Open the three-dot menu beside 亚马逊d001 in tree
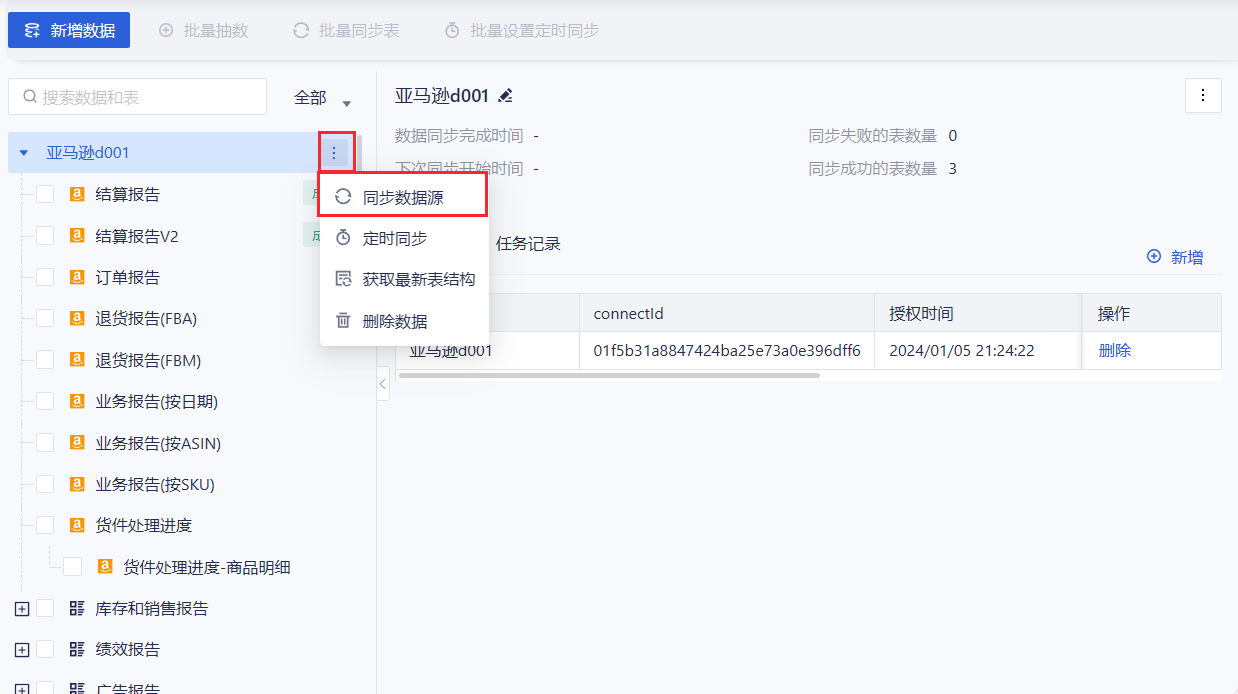The height and width of the screenshot is (694, 1238). 334,153
